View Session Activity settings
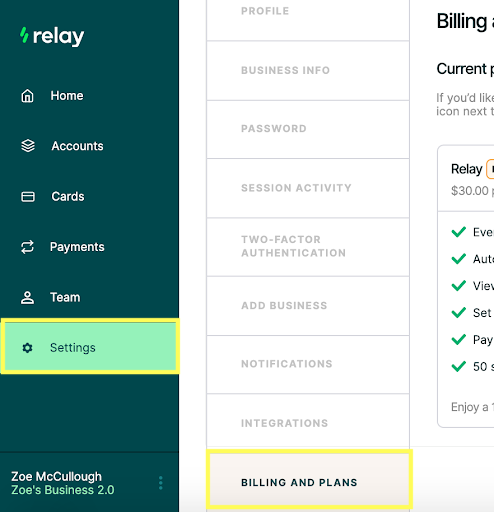The width and height of the screenshot is (494, 512). coord(308,188)
